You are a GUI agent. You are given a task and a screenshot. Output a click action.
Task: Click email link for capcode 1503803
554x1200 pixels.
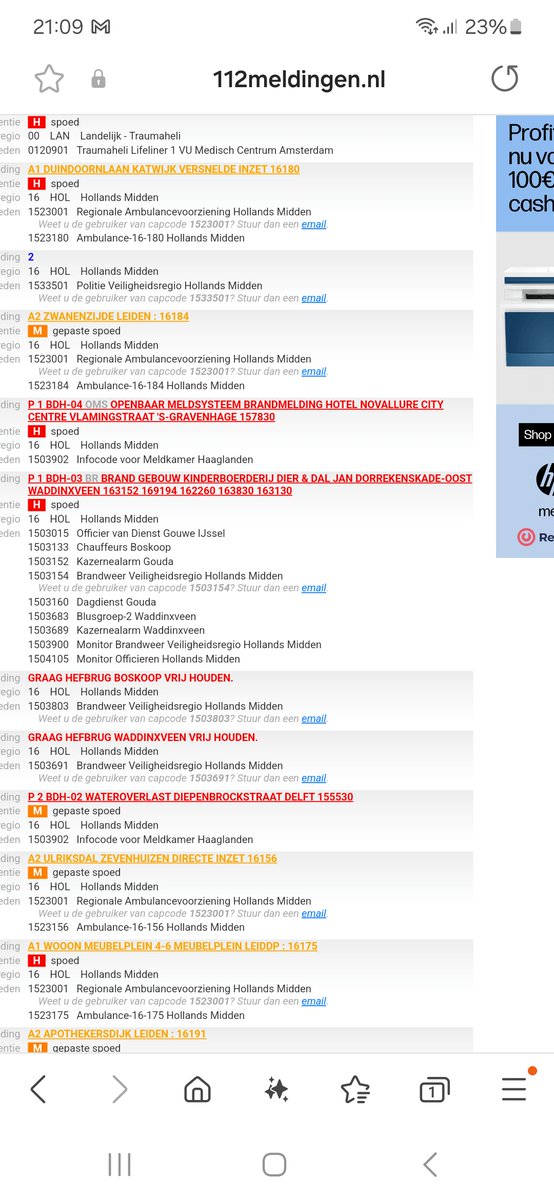(314, 718)
